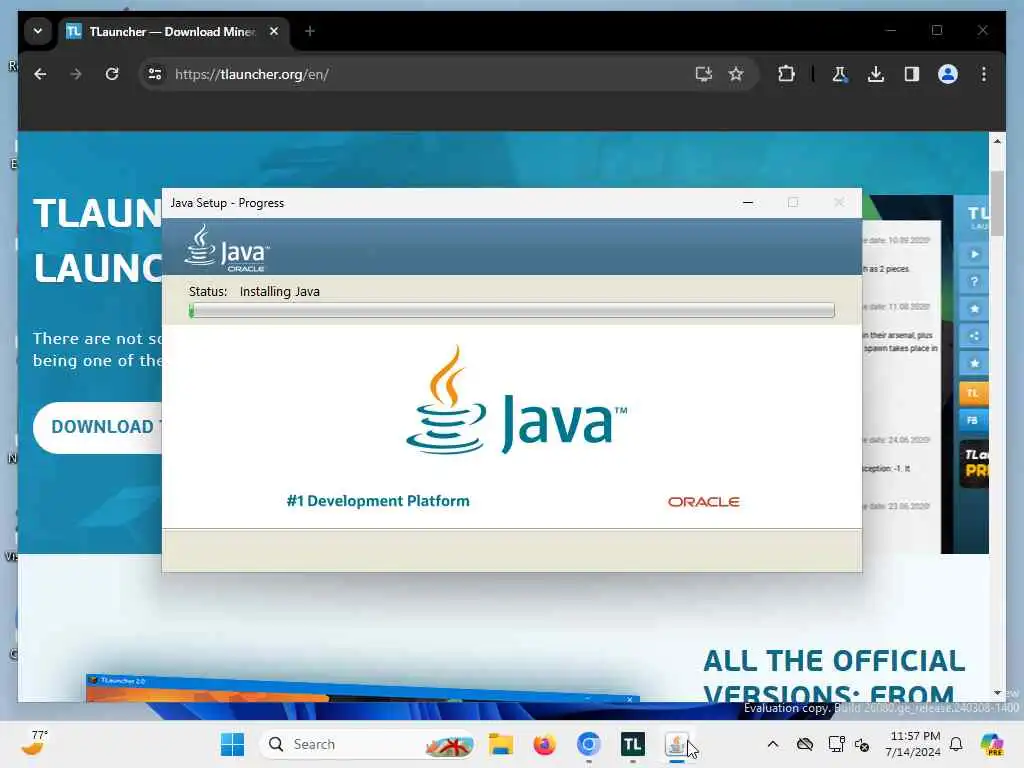Click the share icon in TLauncher sidebar
This screenshot has height=768, width=1024.
[974, 336]
